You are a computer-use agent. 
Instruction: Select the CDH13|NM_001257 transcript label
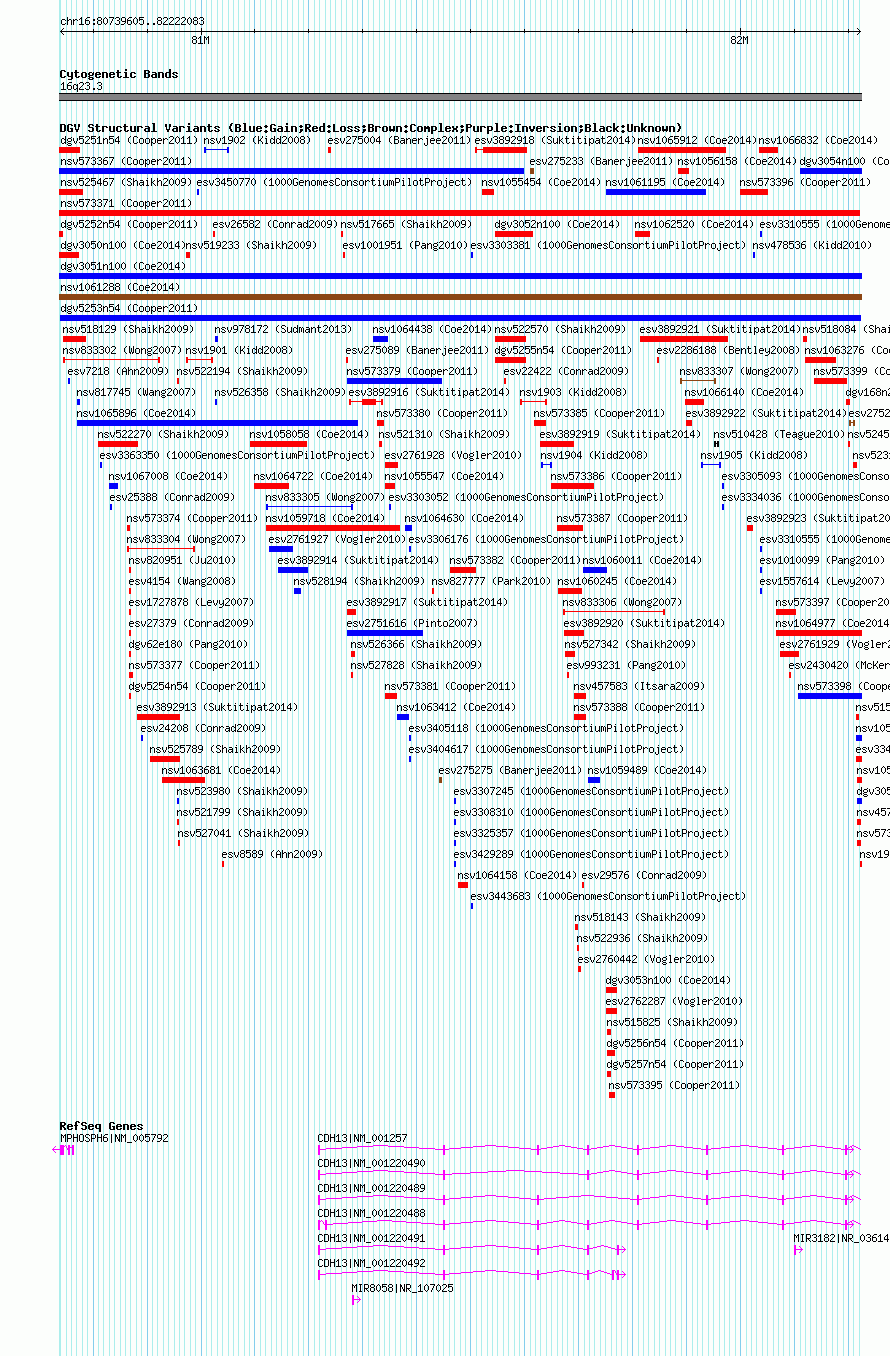pos(363,1138)
